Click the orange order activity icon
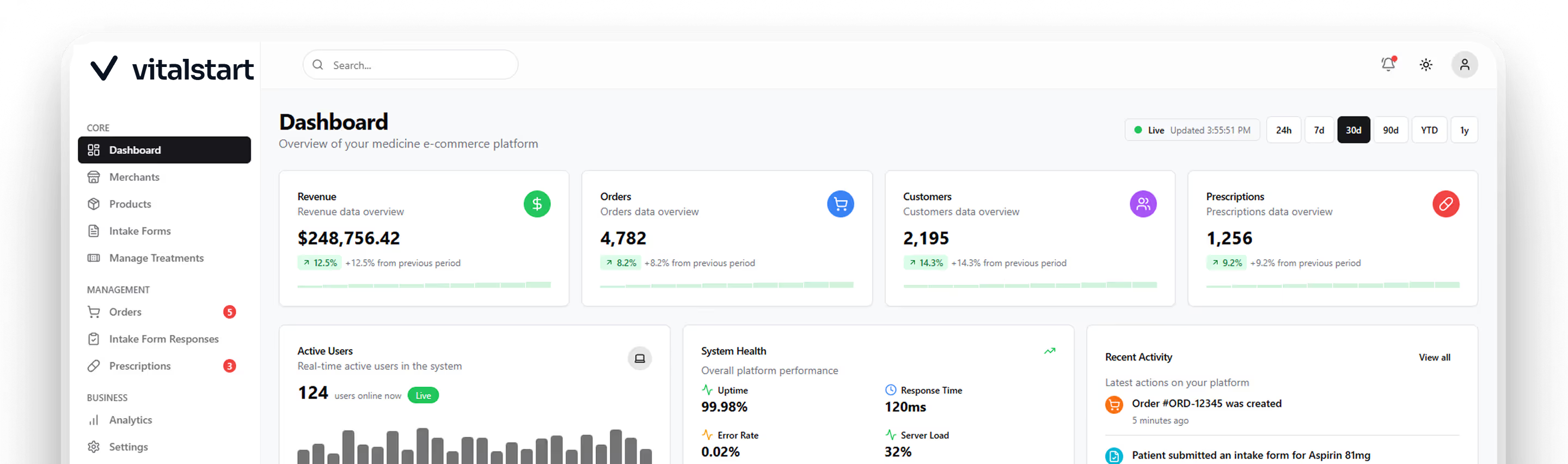 (1114, 405)
